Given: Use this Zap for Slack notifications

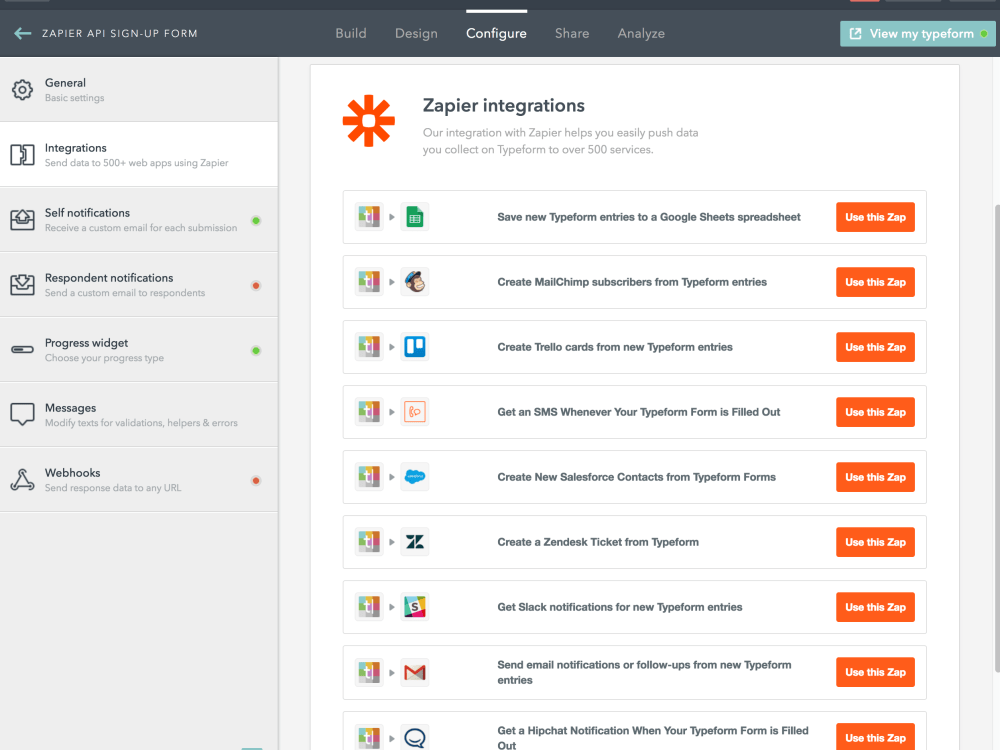Looking at the screenshot, I should [875, 607].
